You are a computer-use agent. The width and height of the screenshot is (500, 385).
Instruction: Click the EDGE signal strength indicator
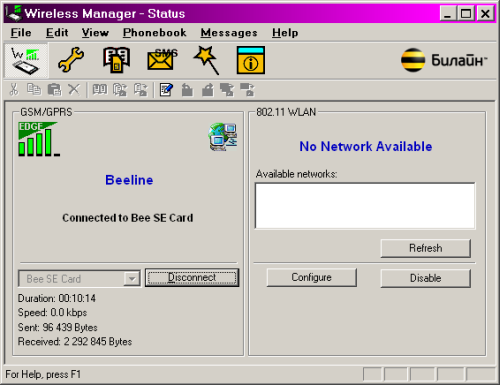tap(39, 139)
